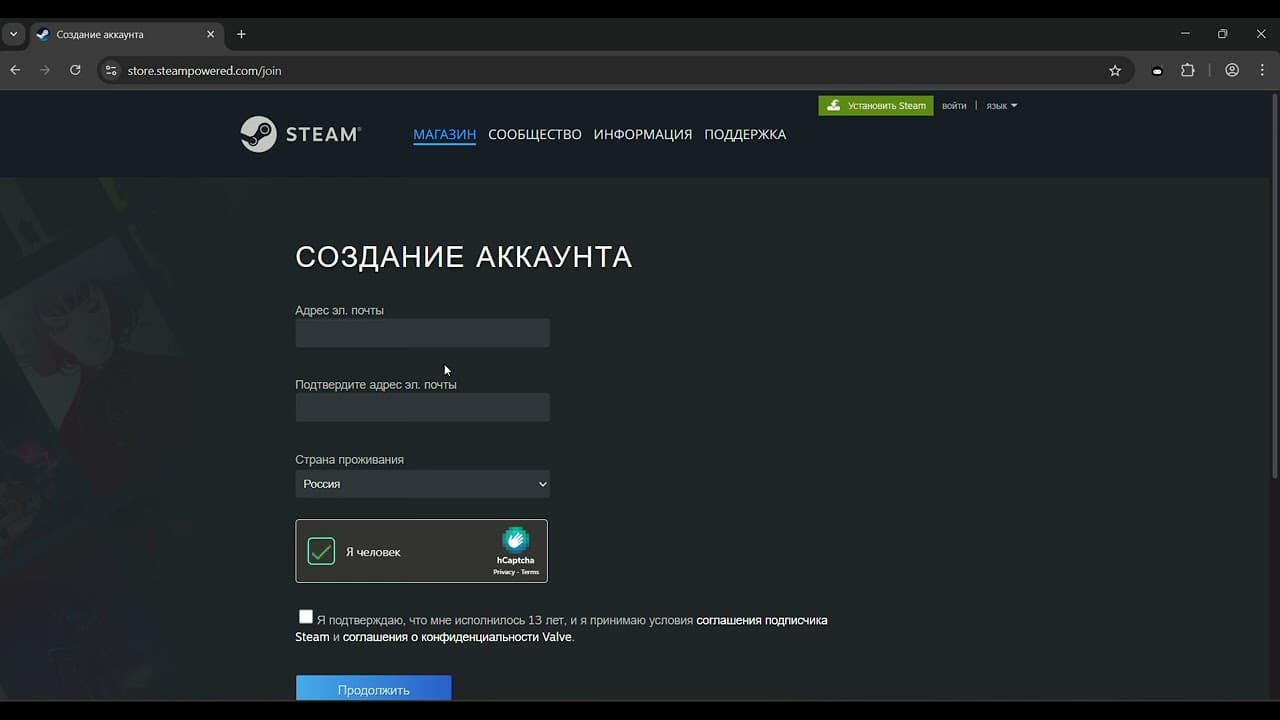Screen dimensions: 1280x720
Task: Open the язык language dropdown
Action: pos(1001,105)
